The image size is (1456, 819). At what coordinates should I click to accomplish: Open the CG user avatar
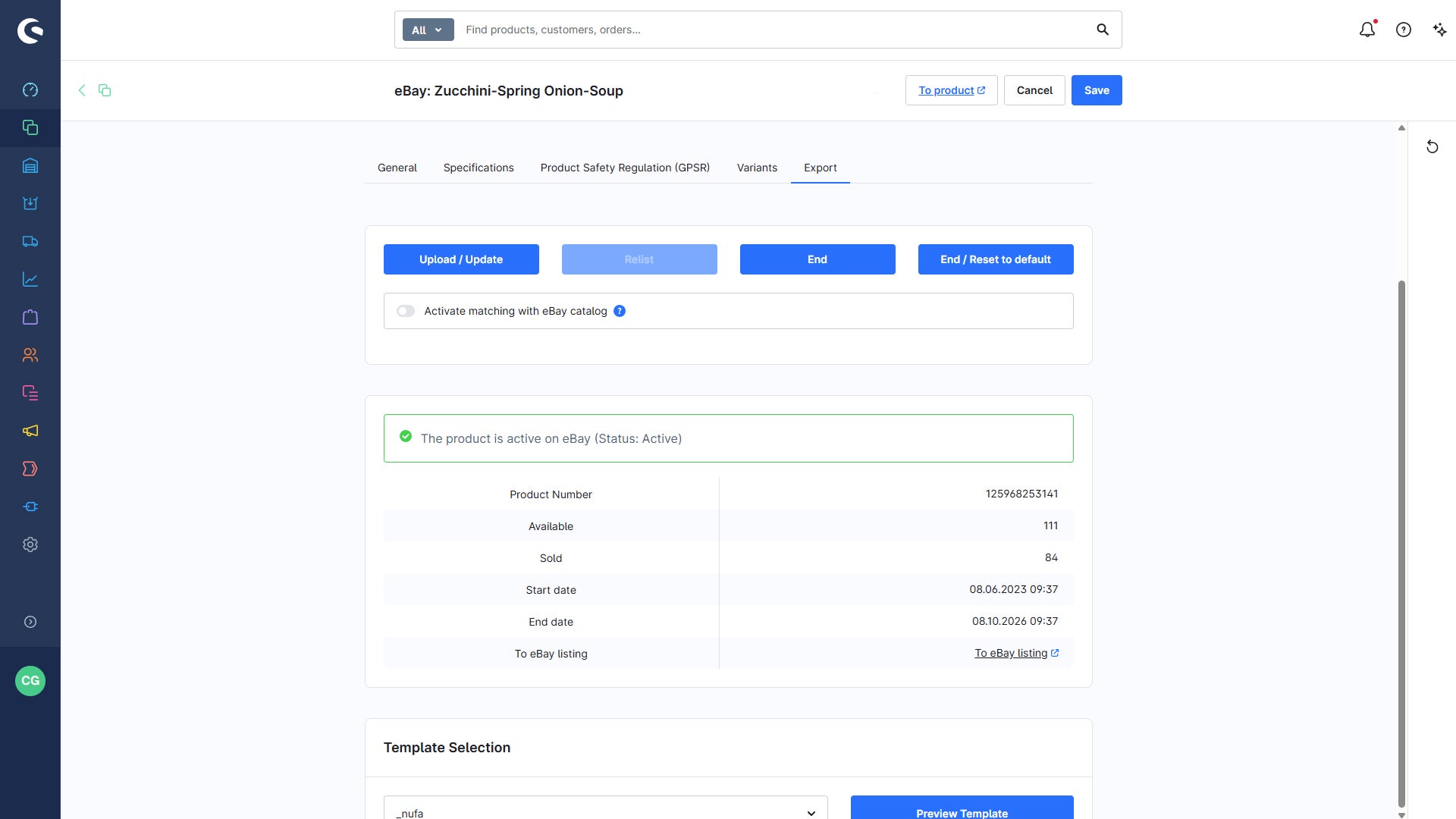click(30, 681)
